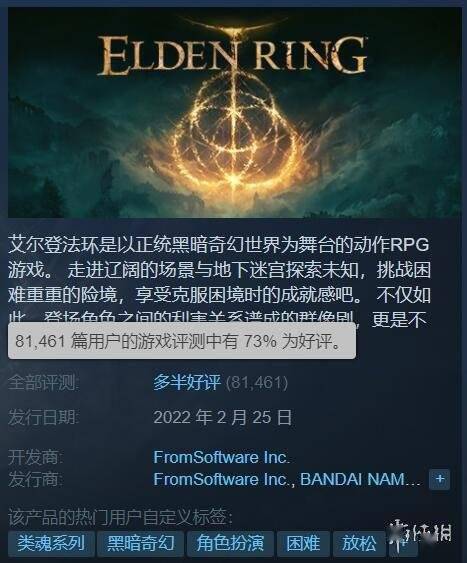This screenshot has height=563, width=467.
Task: Select the 黑暗奇幻 tag
Action: click(x=141, y=543)
